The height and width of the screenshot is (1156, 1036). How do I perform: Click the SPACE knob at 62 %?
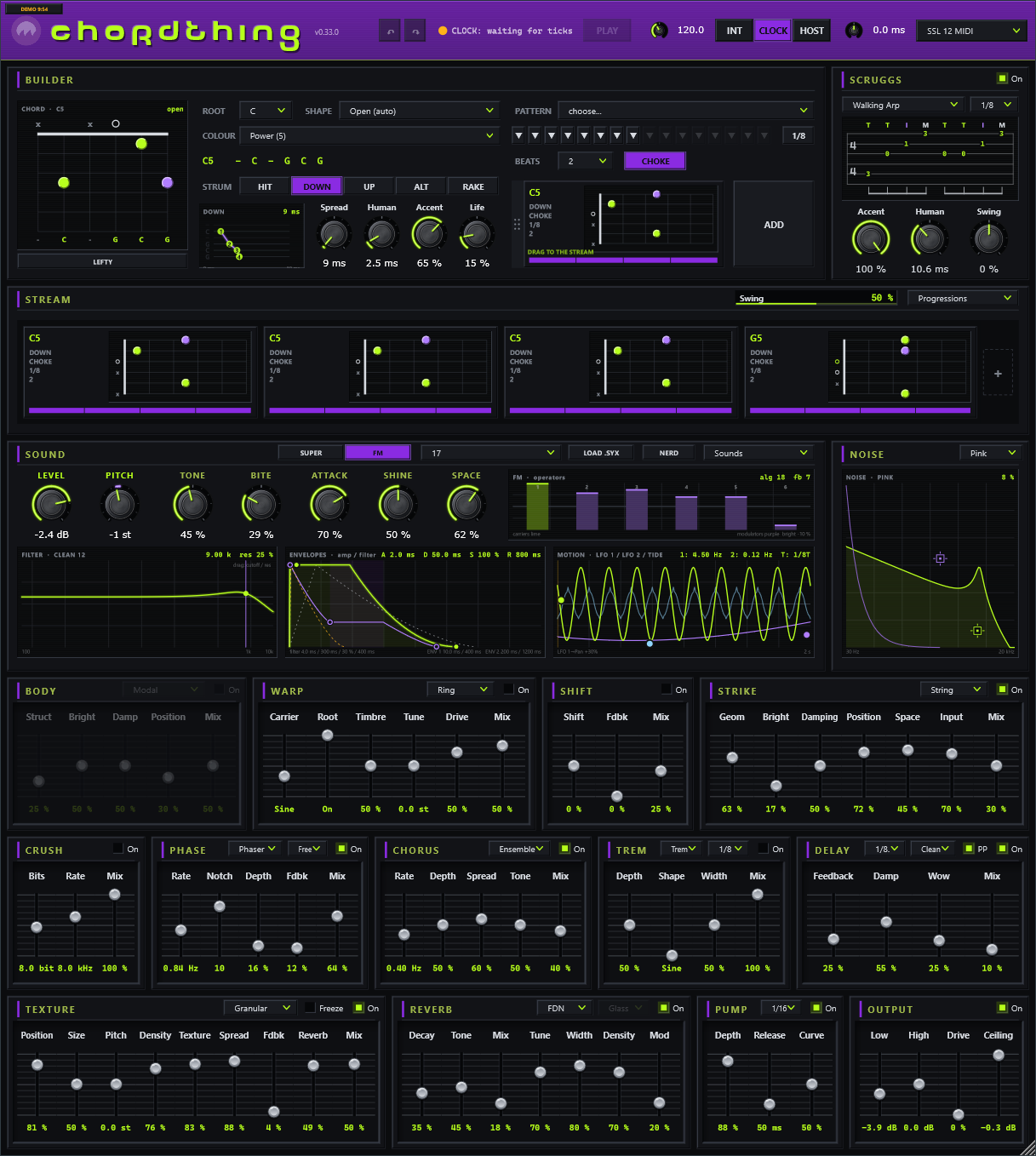(x=466, y=505)
